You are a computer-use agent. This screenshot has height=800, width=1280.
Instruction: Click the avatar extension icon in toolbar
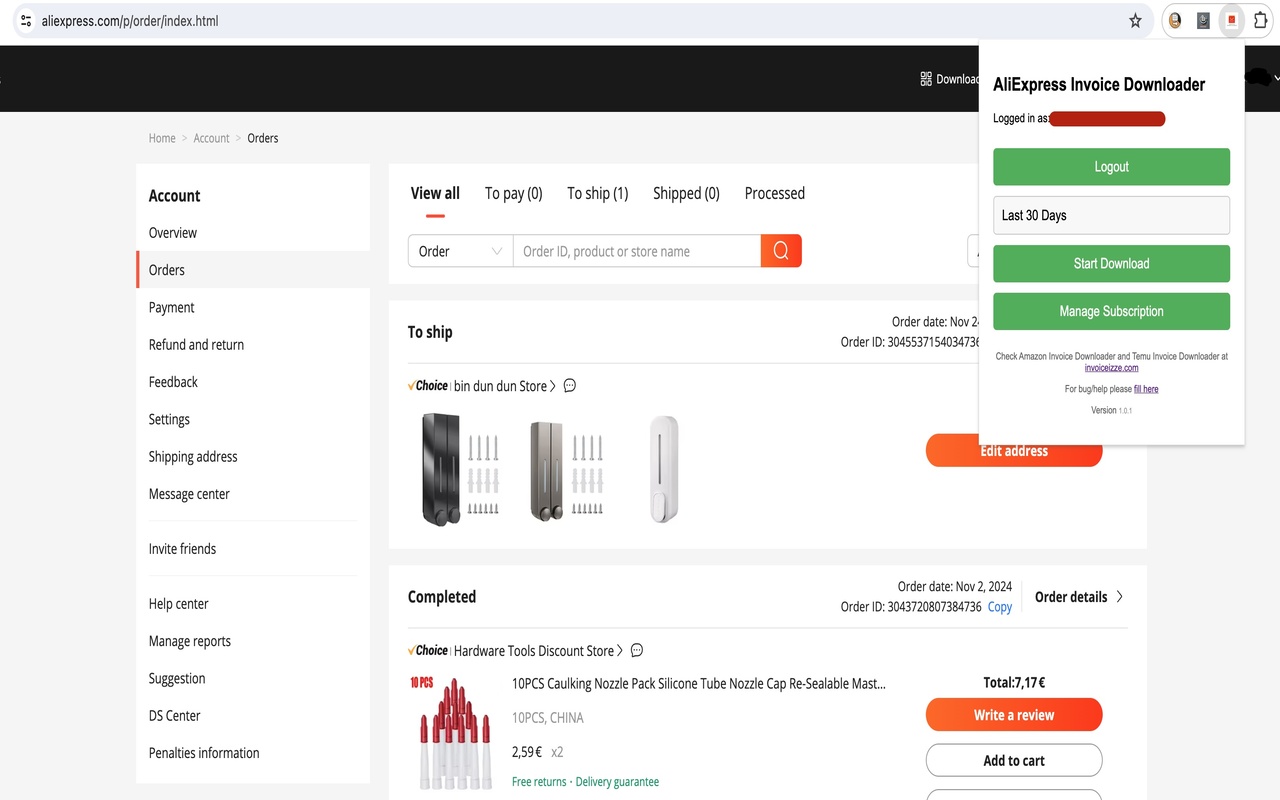(1175, 20)
